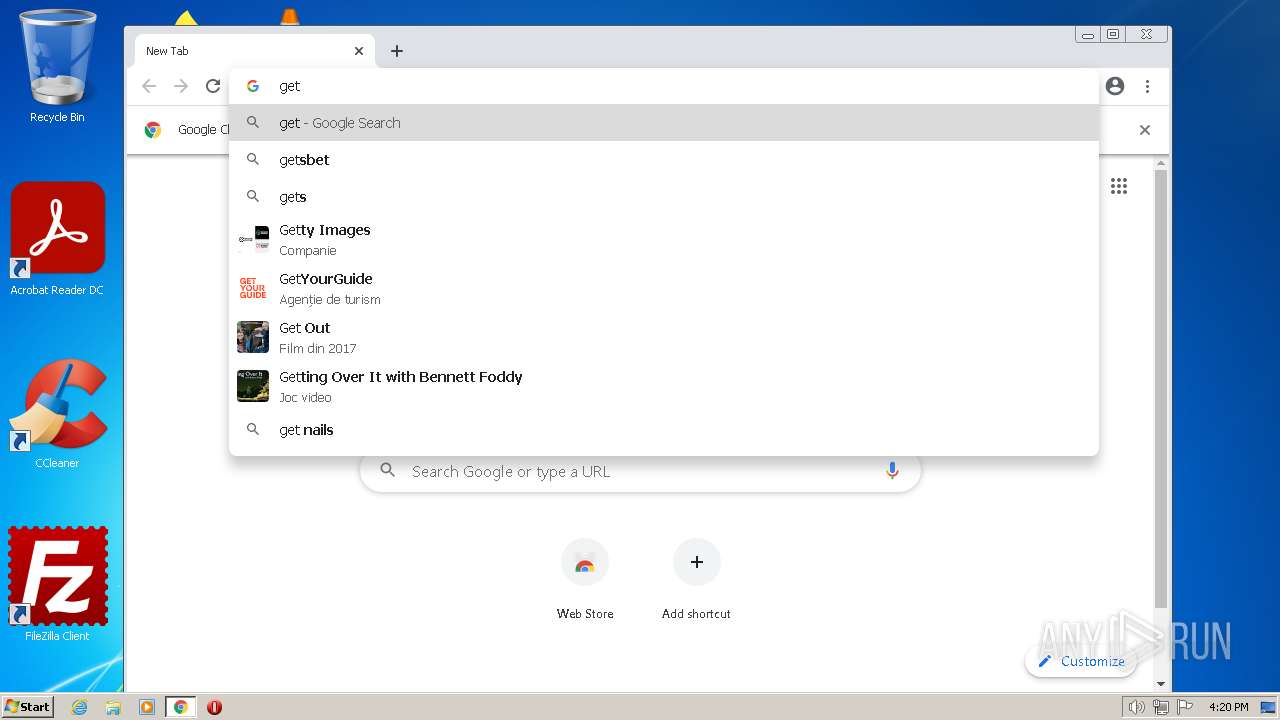Viewport: 1280px width, 720px height.
Task: Open CCleaner desktop icon
Action: pyautogui.click(x=57, y=413)
